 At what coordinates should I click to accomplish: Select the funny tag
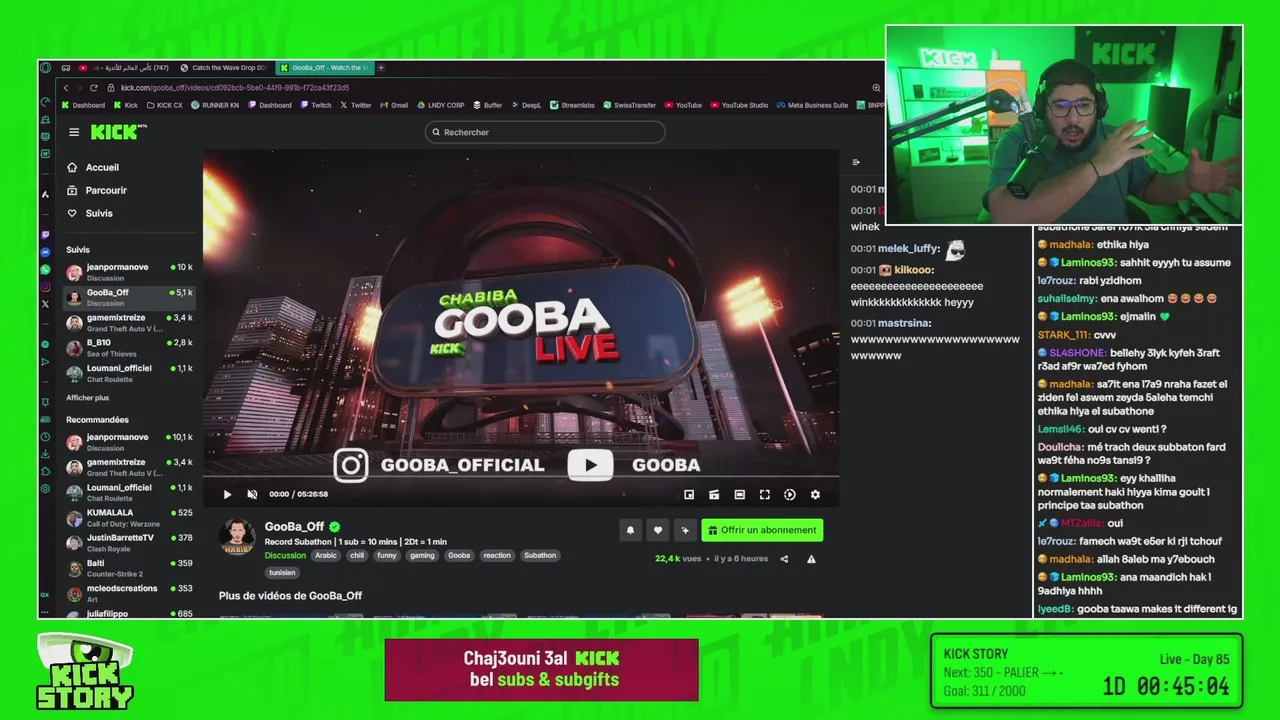click(387, 555)
